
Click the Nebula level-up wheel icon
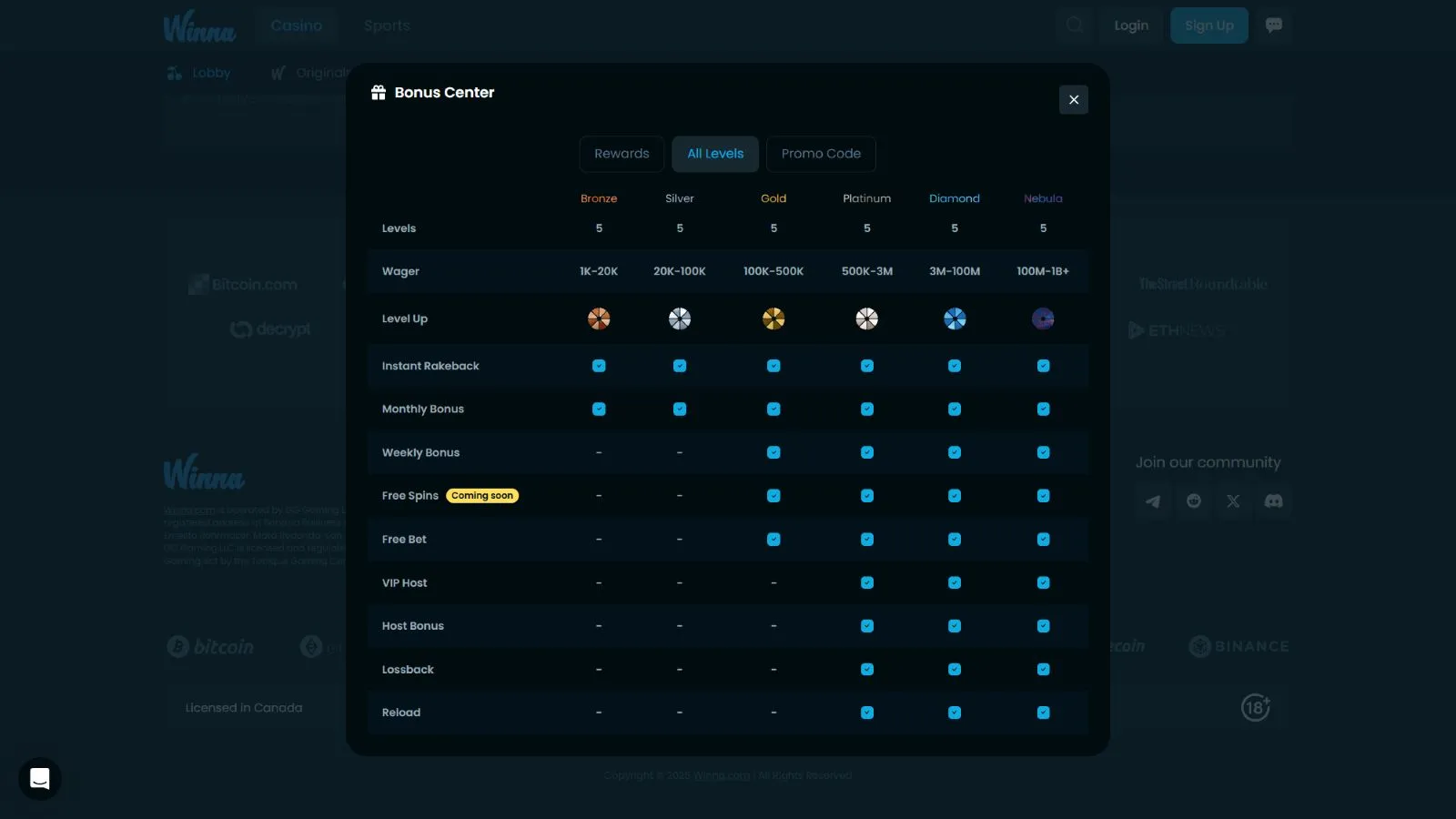[x=1043, y=318]
